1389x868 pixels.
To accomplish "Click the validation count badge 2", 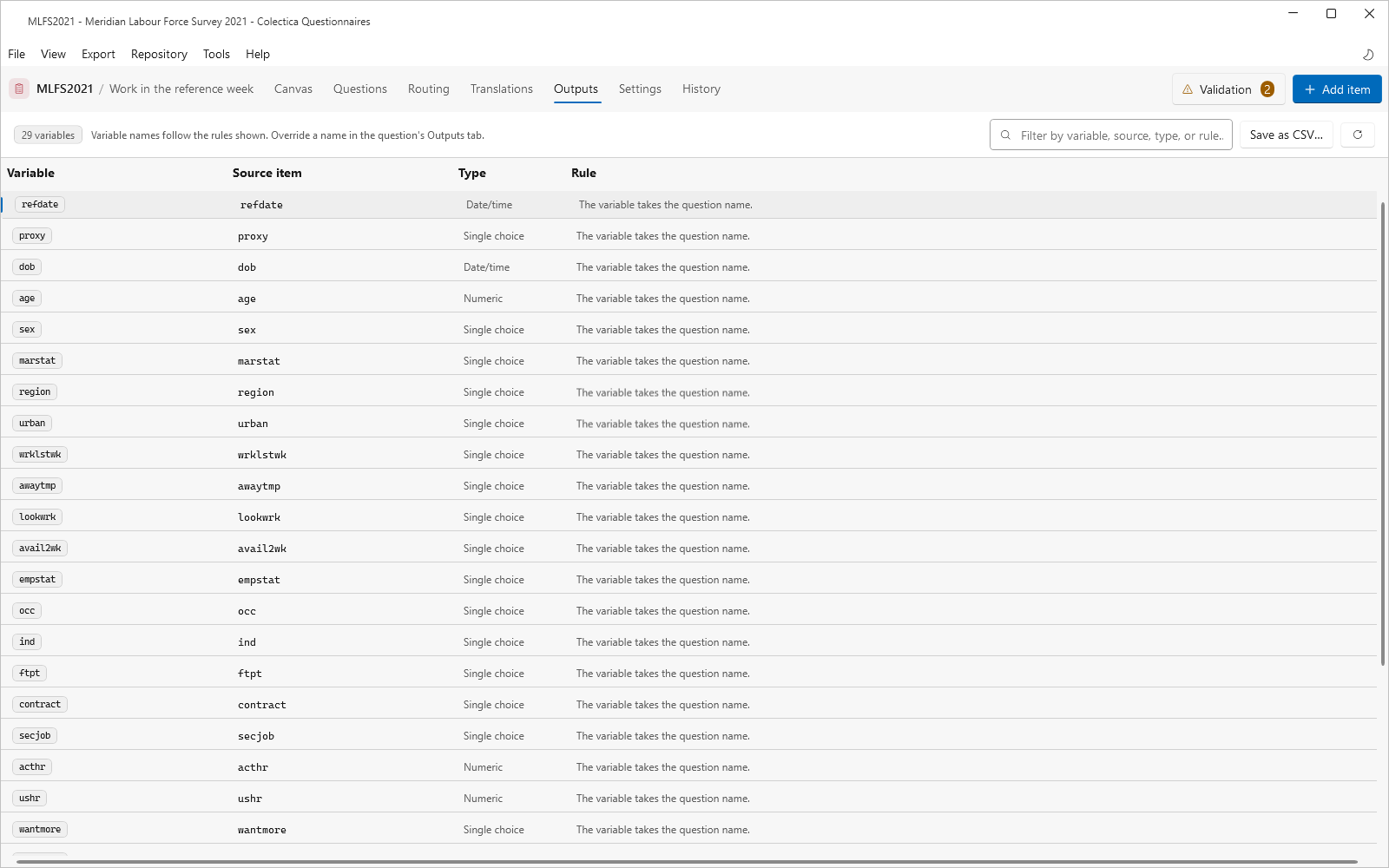I will (x=1267, y=89).
